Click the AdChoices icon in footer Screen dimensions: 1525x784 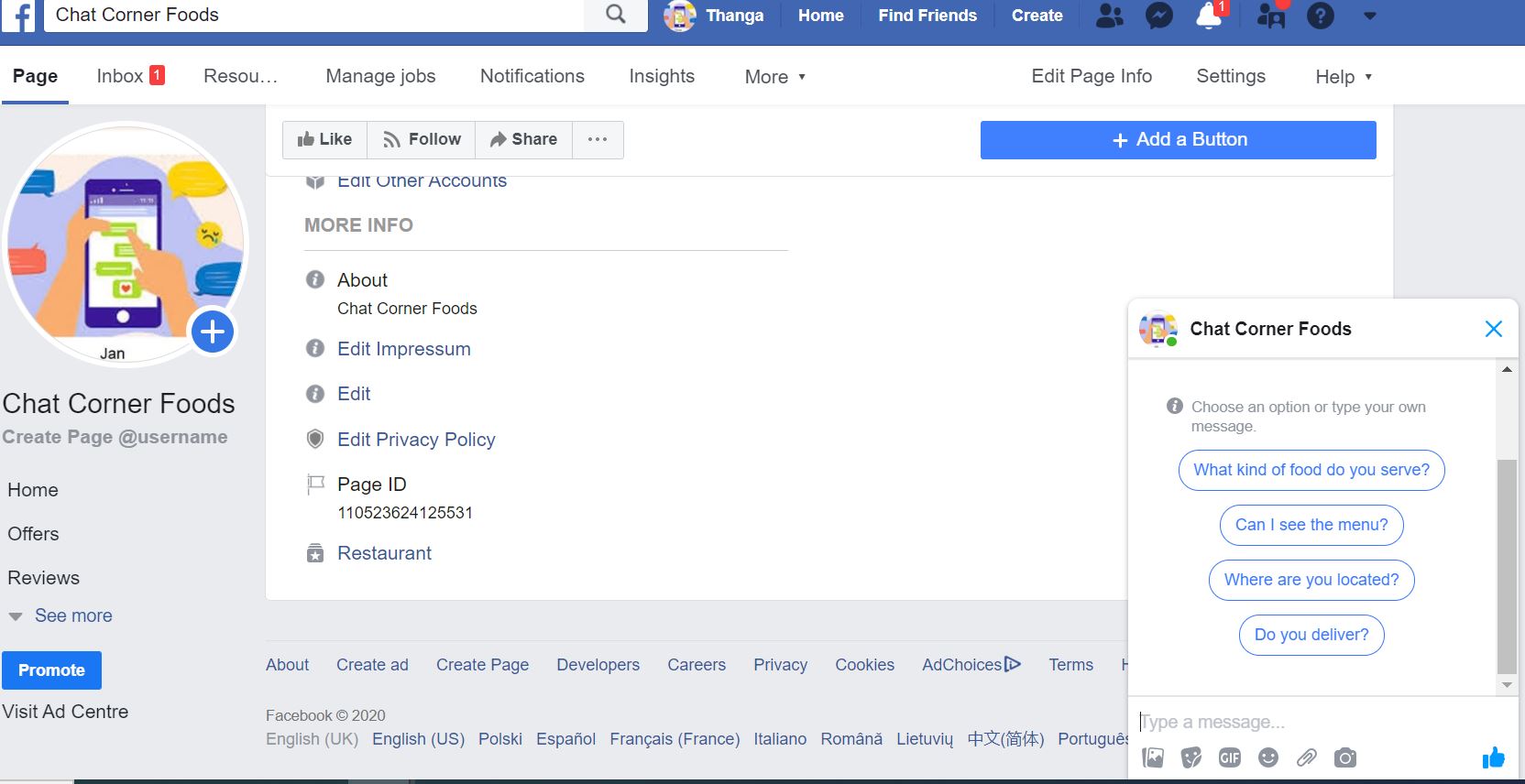tap(1013, 664)
